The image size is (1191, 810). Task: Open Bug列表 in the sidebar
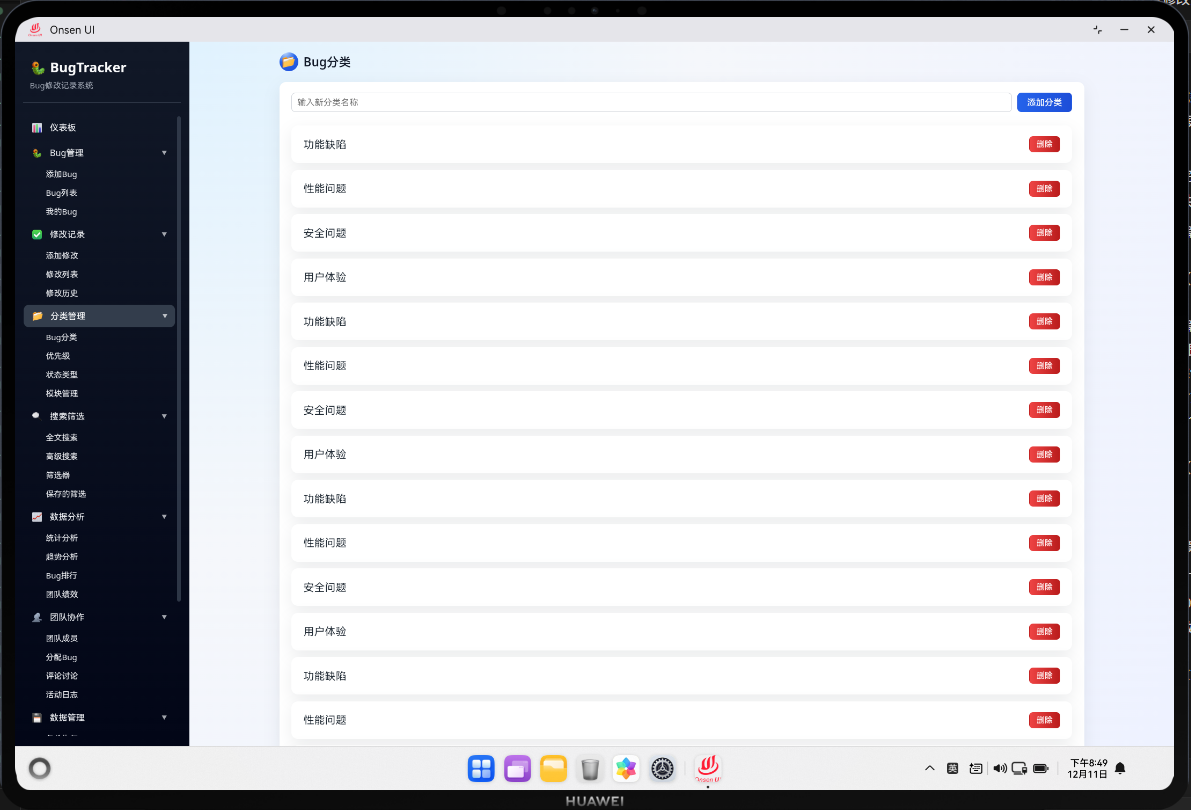coord(62,193)
